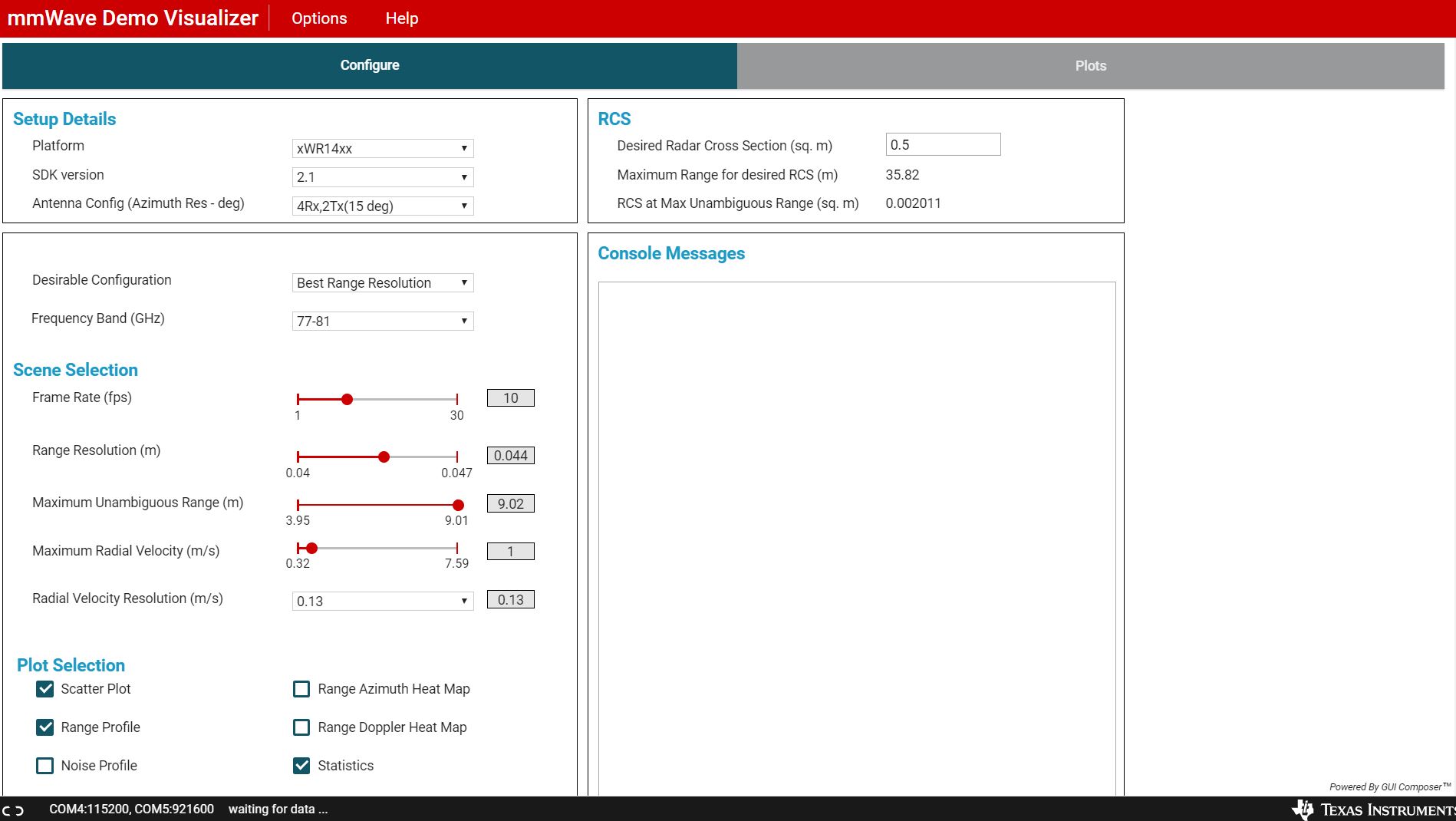This screenshot has width=1456, height=821.
Task: Open the Frequency Band dropdown
Action: [x=383, y=321]
